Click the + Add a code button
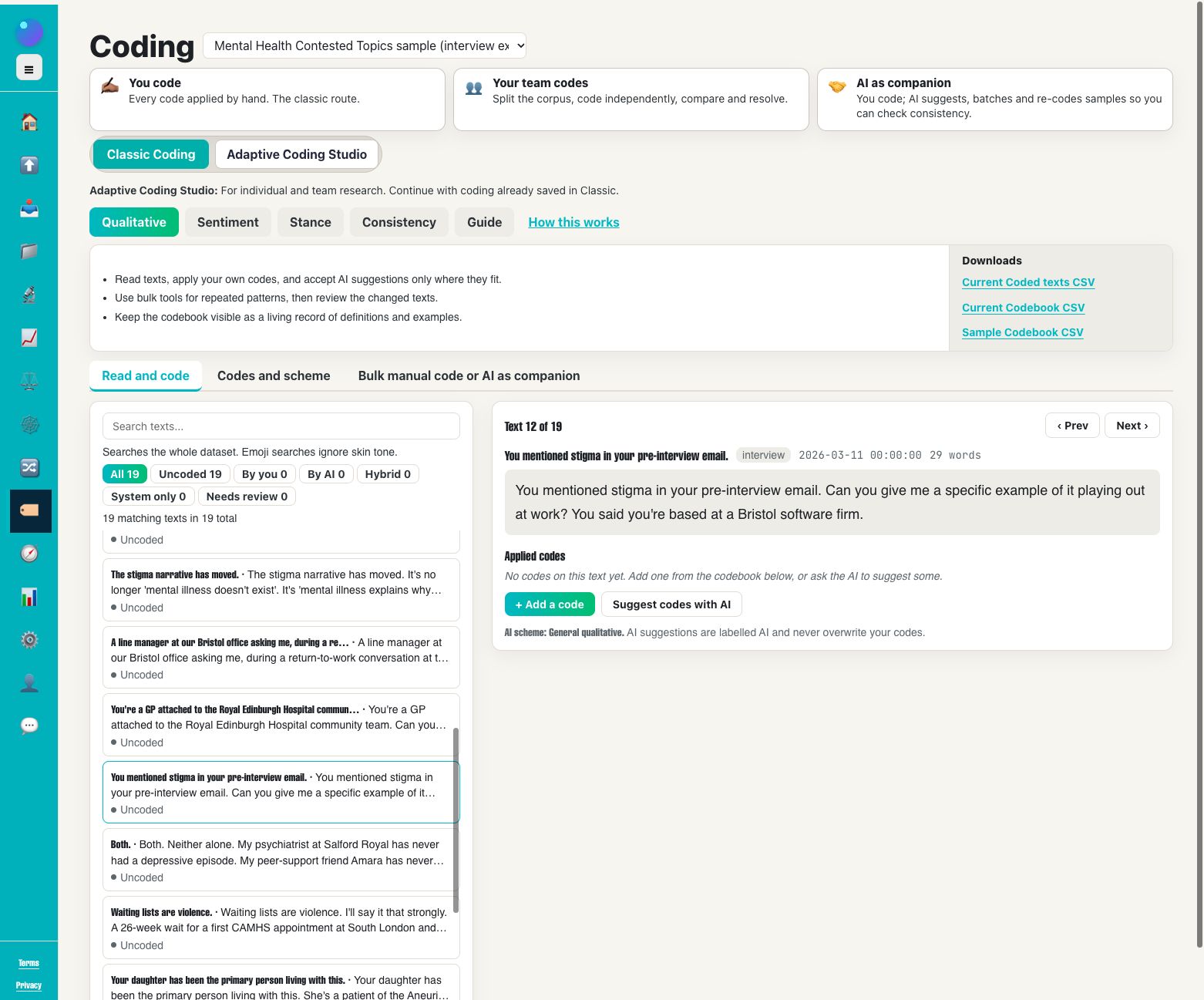 [x=550, y=604]
